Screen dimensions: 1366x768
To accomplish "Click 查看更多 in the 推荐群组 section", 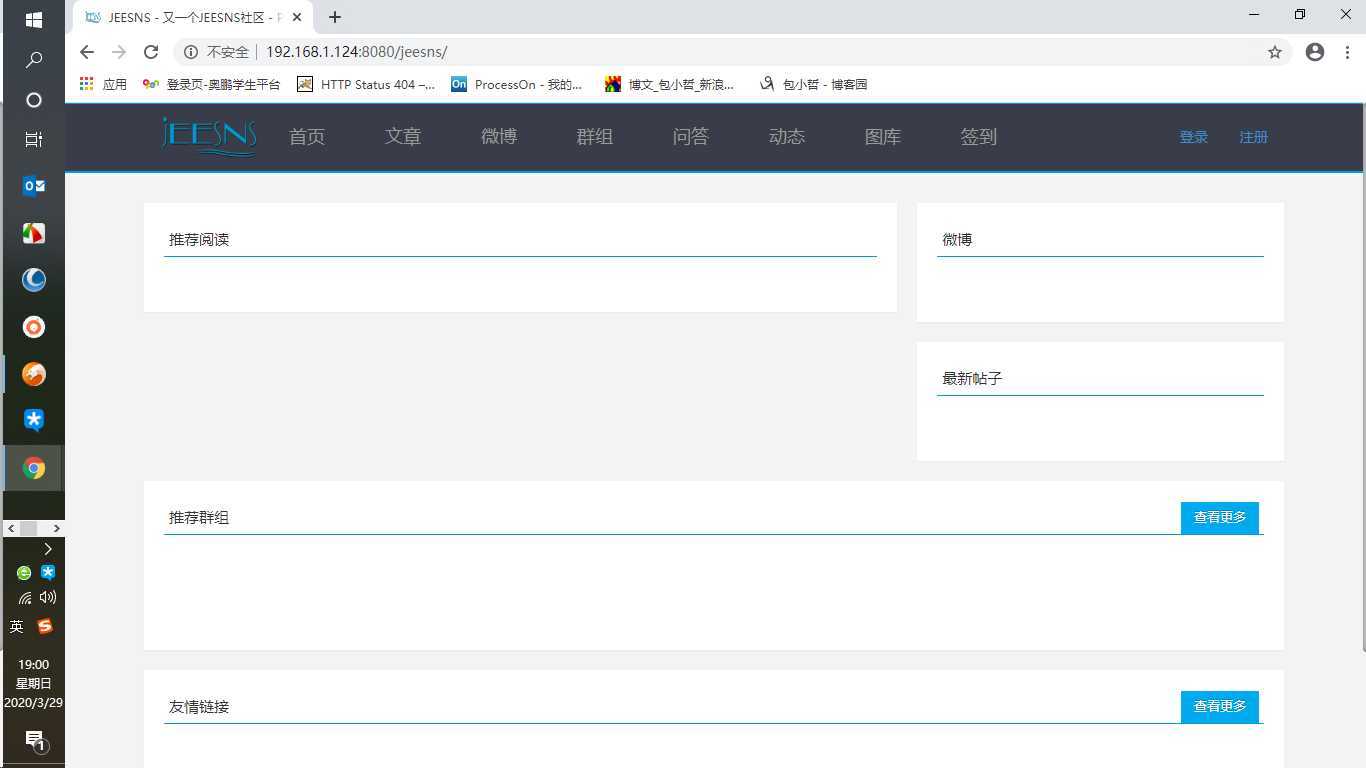I will [1220, 518].
